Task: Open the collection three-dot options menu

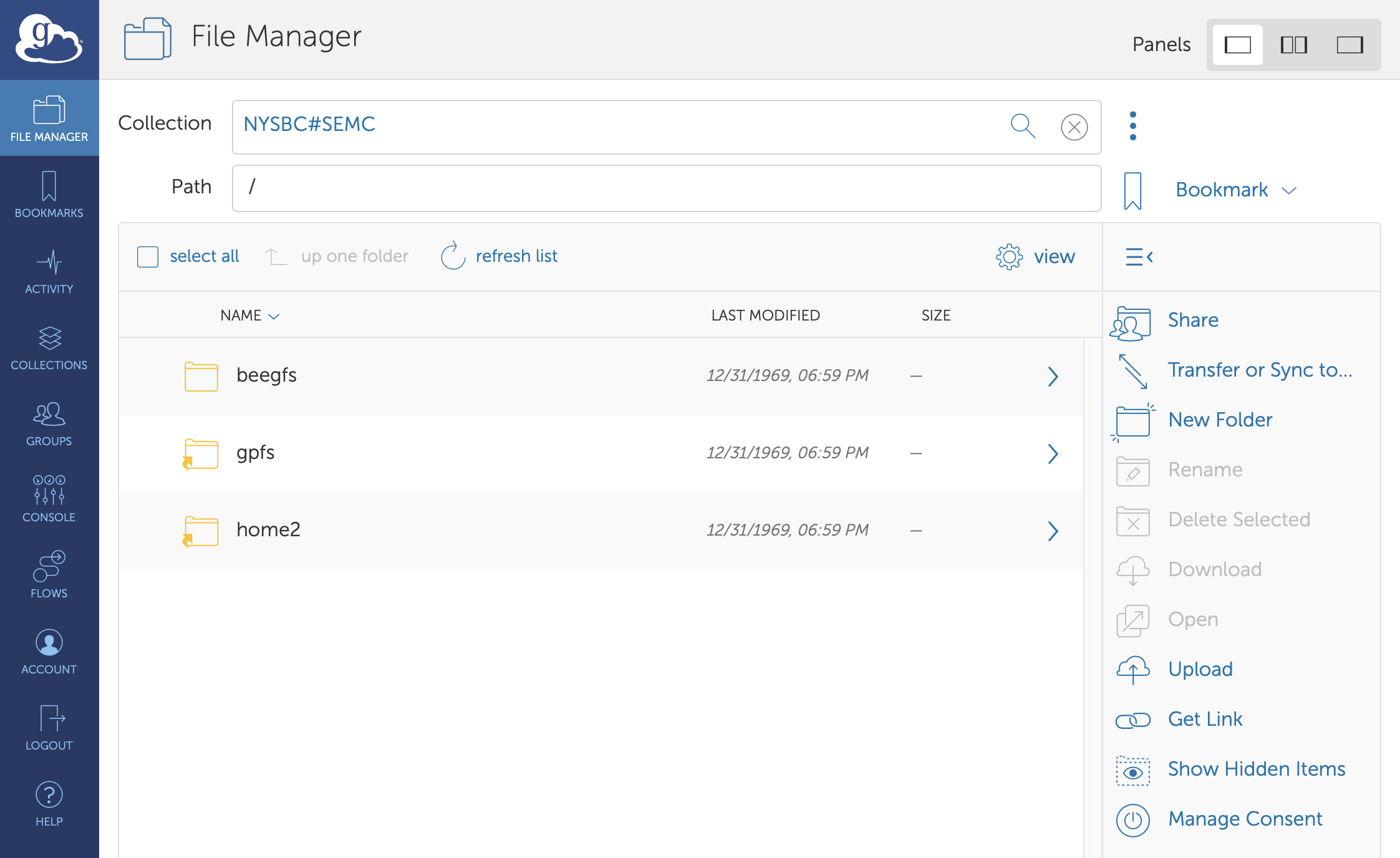Action: (1132, 126)
